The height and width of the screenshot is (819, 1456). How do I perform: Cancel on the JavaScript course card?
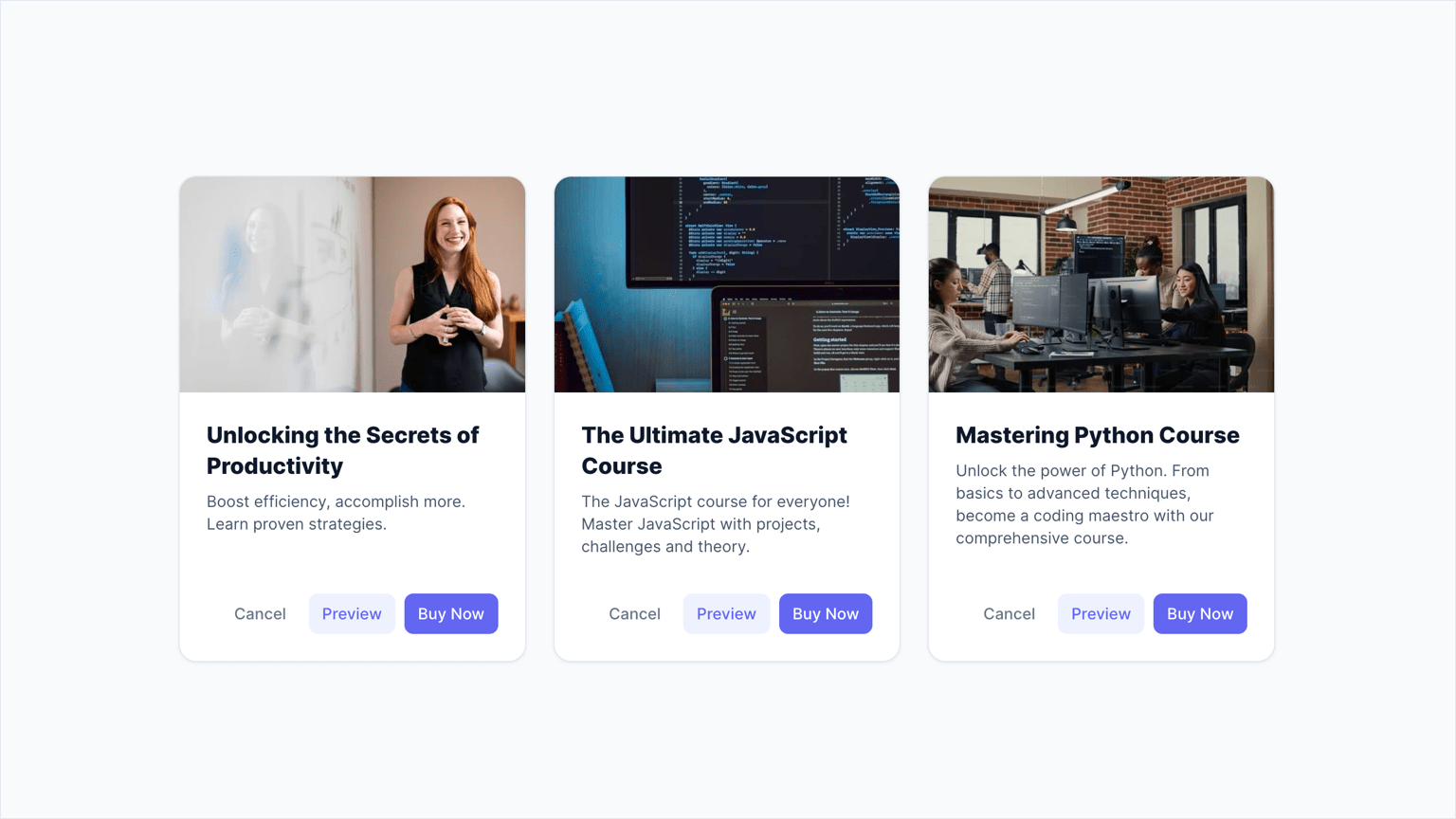(x=634, y=613)
